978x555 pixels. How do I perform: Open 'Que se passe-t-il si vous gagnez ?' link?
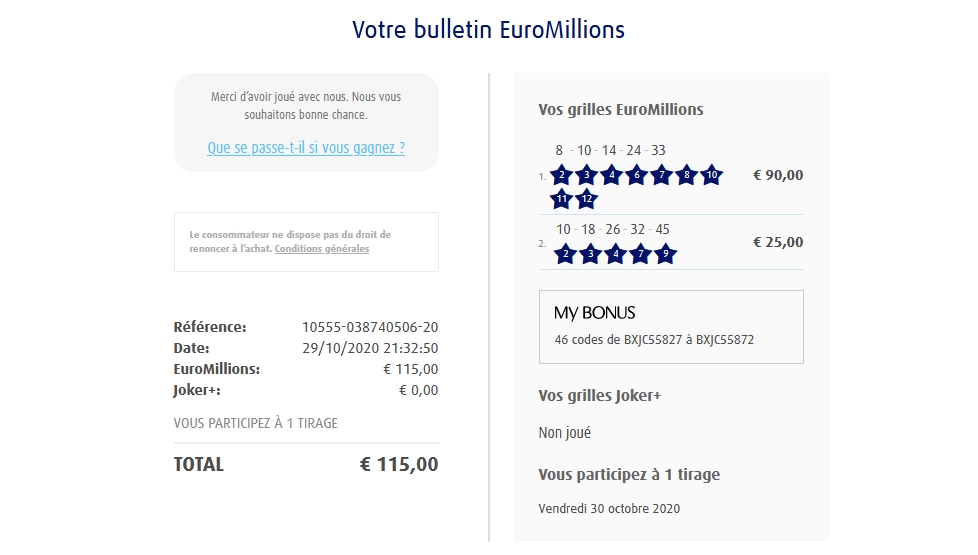306,148
